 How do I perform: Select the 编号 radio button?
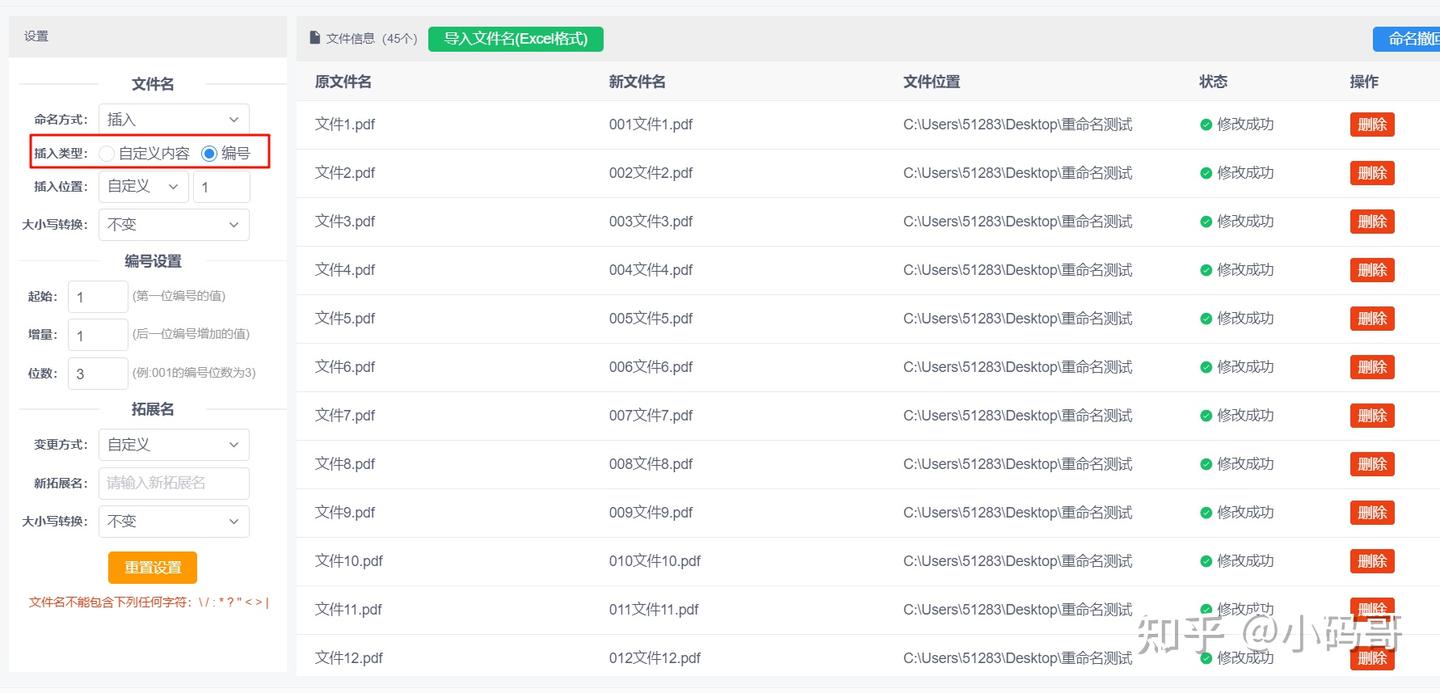coord(209,154)
